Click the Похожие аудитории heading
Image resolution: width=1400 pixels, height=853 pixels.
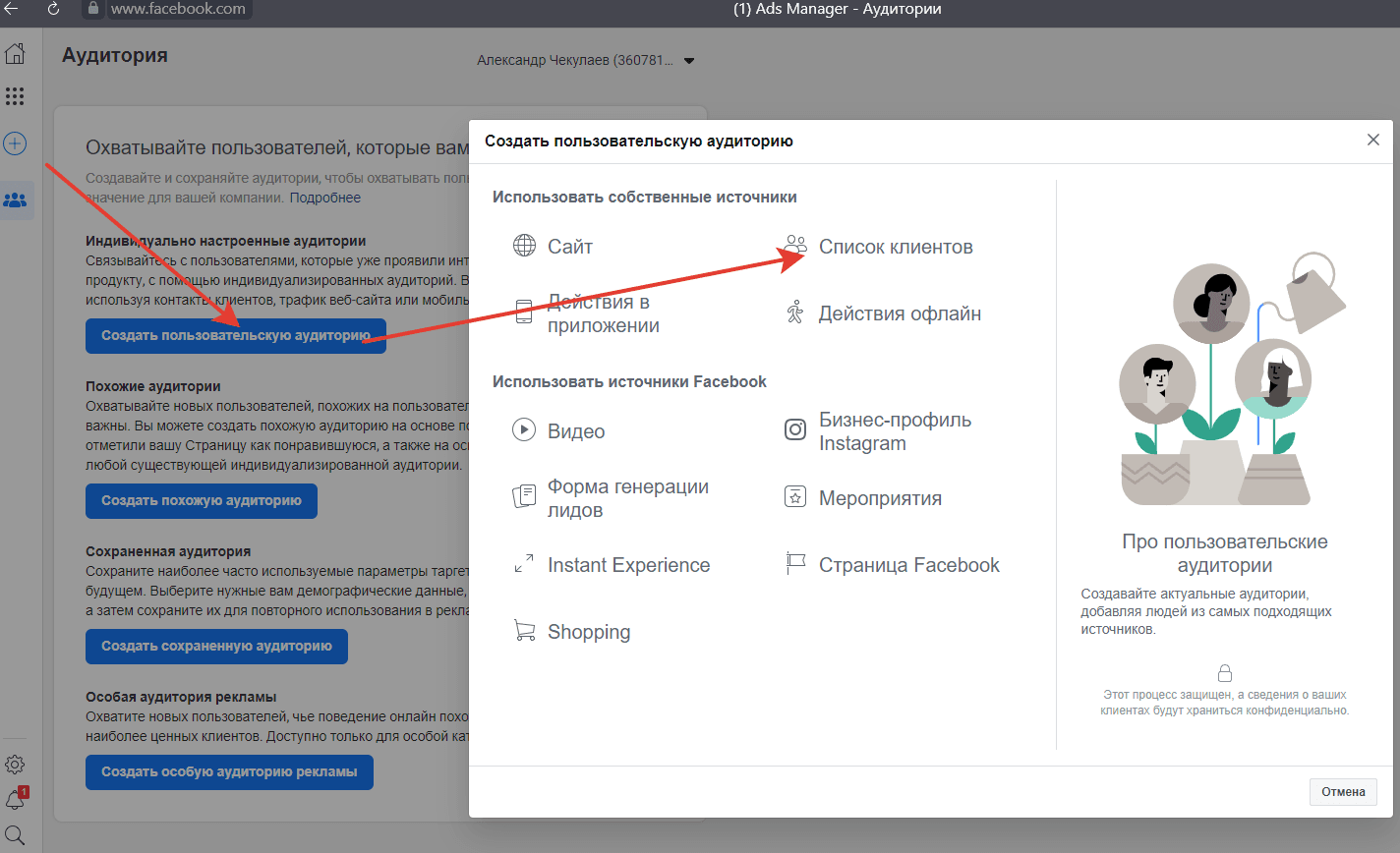(153, 386)
